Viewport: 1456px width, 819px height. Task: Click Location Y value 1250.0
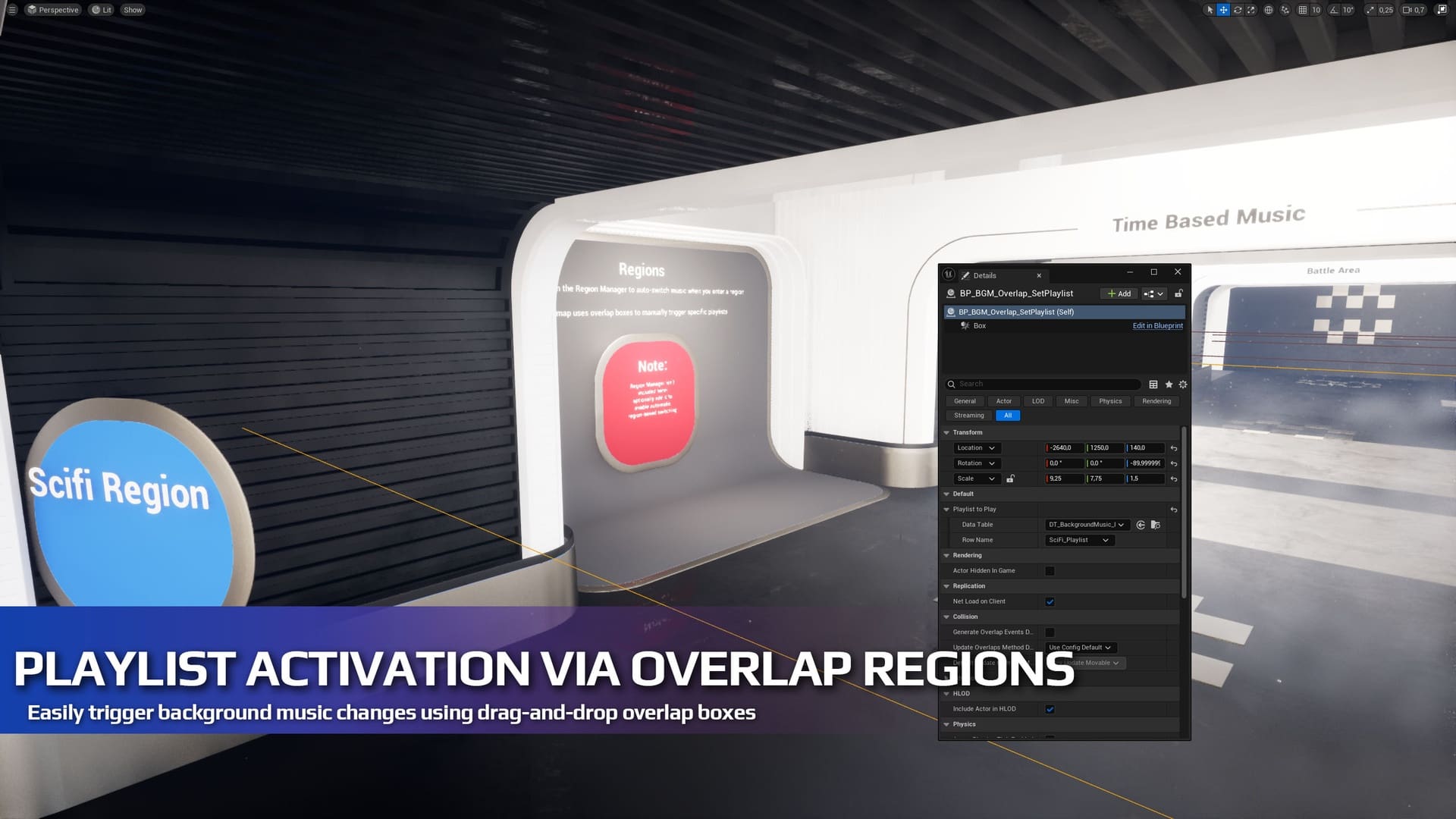[x=1105, y=448]
